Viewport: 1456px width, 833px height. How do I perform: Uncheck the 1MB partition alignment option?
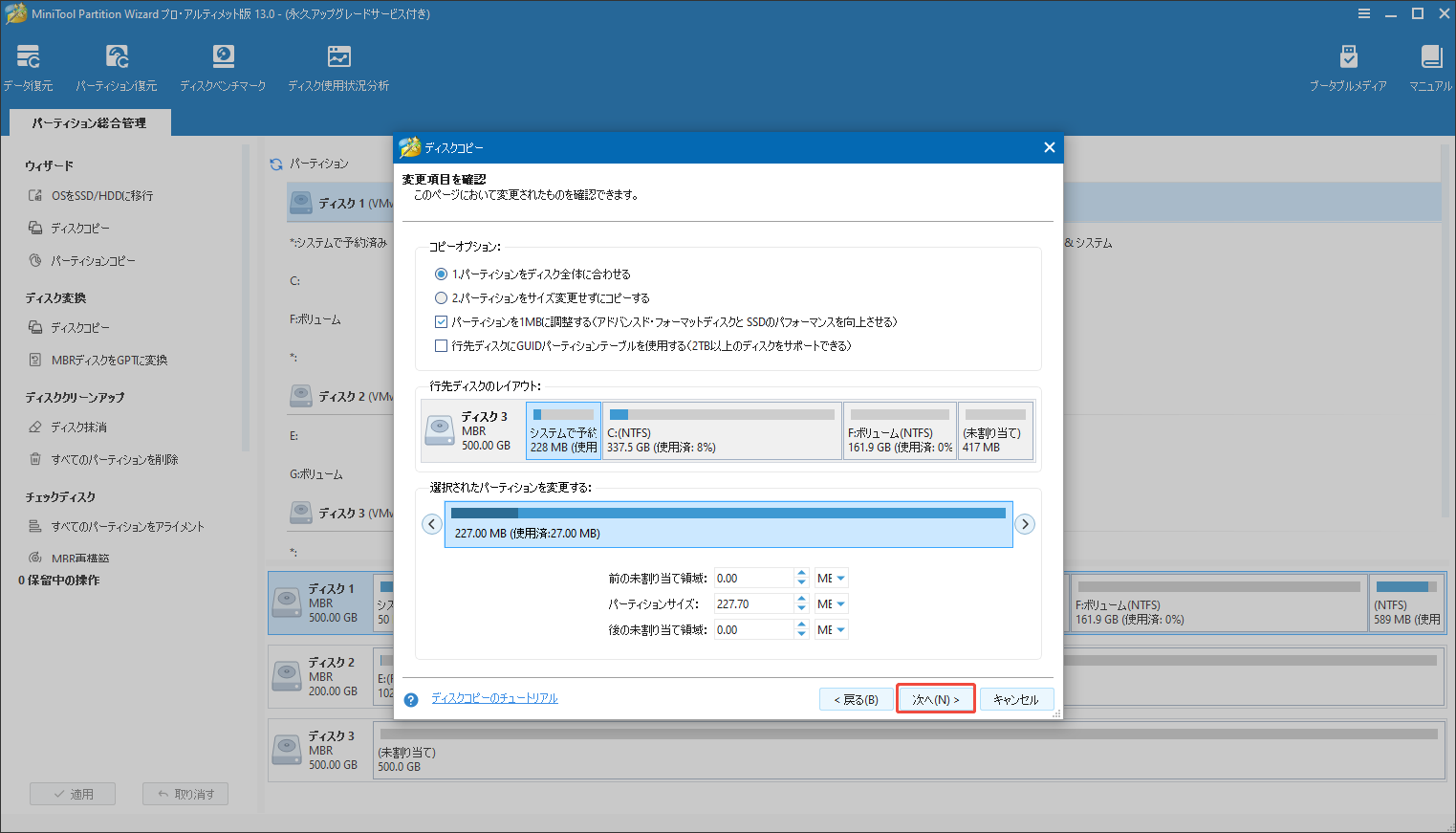click(441, 322)
